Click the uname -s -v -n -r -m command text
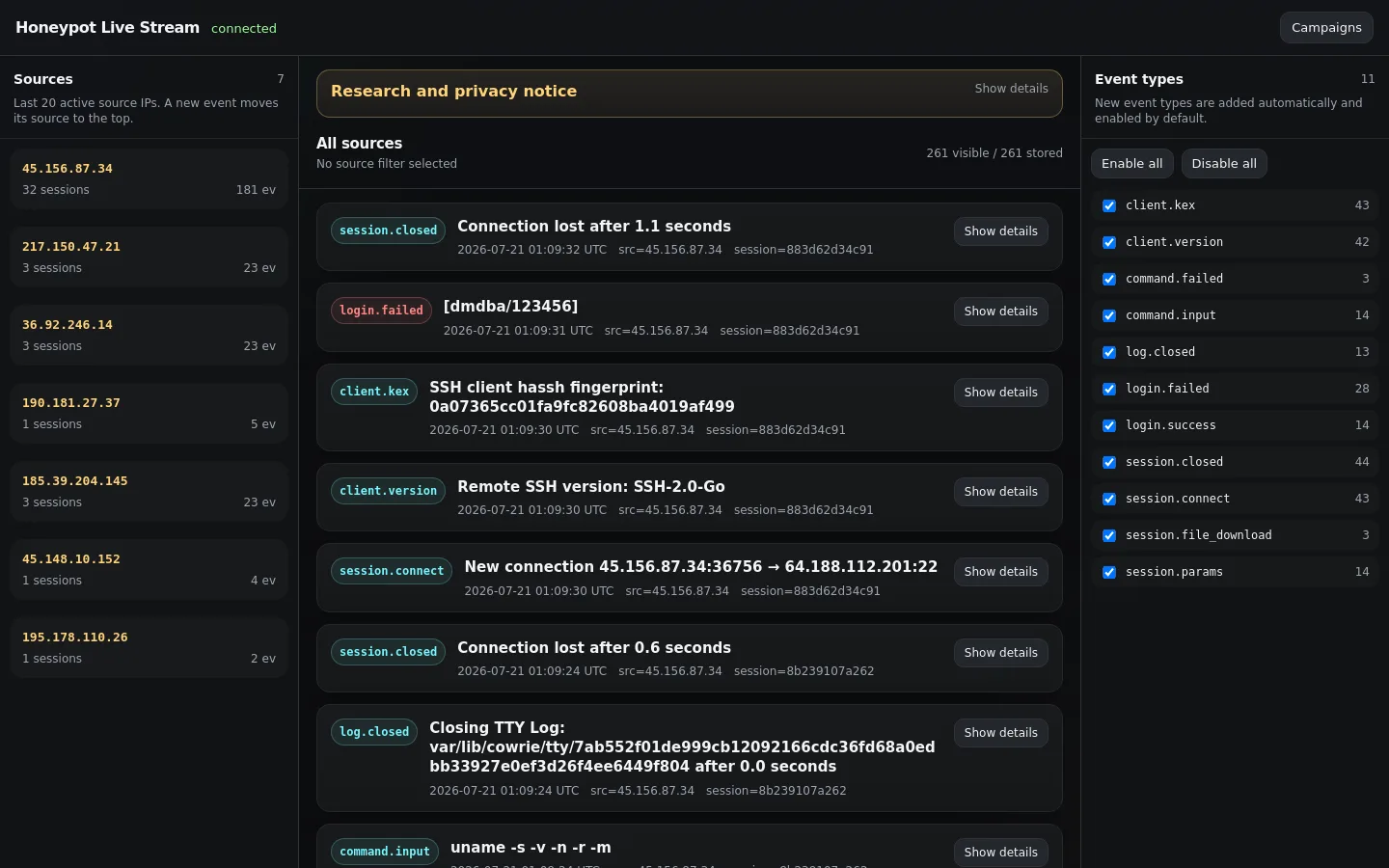 tap(531, 848)
